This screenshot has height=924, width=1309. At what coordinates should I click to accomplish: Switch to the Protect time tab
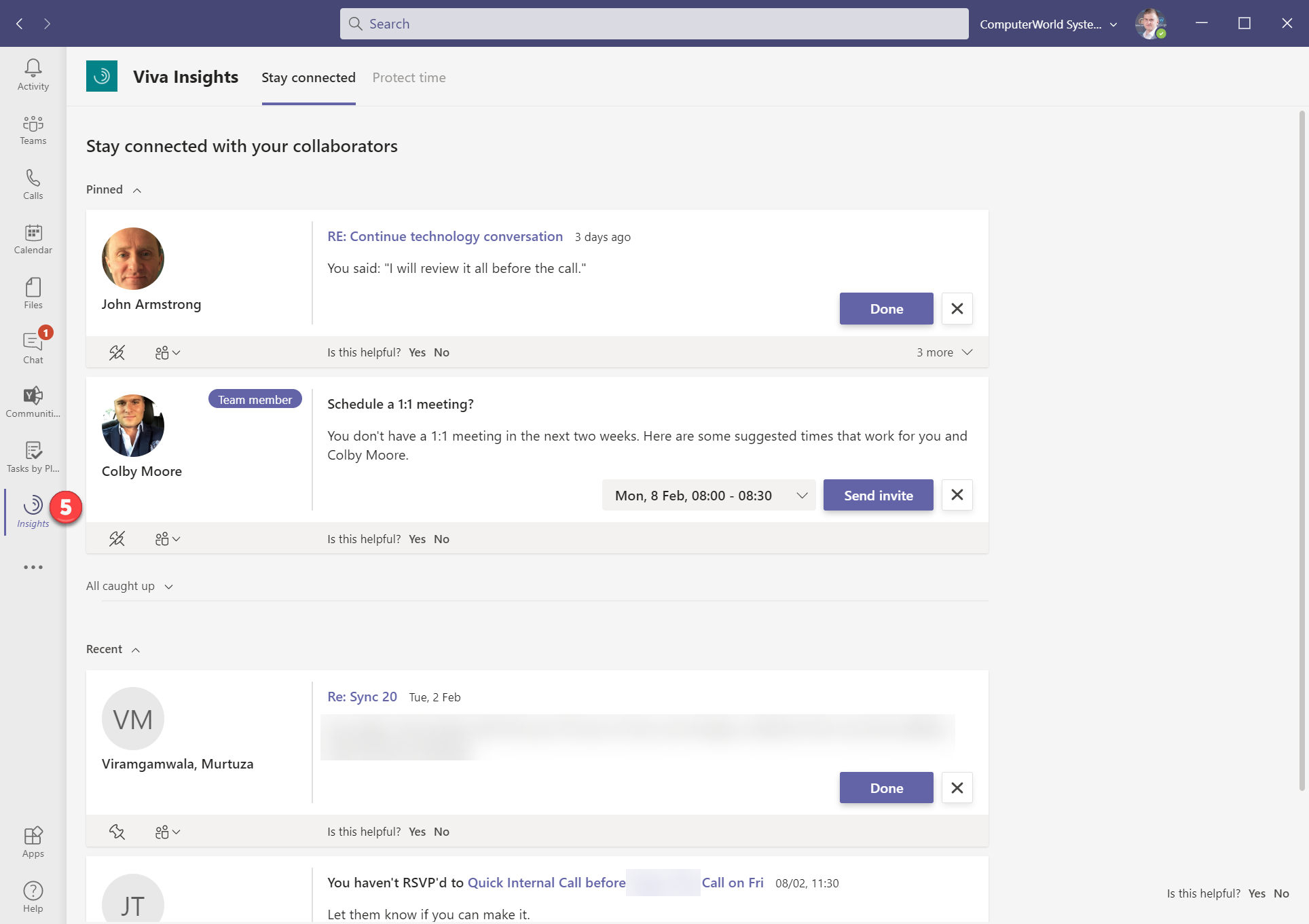pyautogui.click(x=408, y=77)
